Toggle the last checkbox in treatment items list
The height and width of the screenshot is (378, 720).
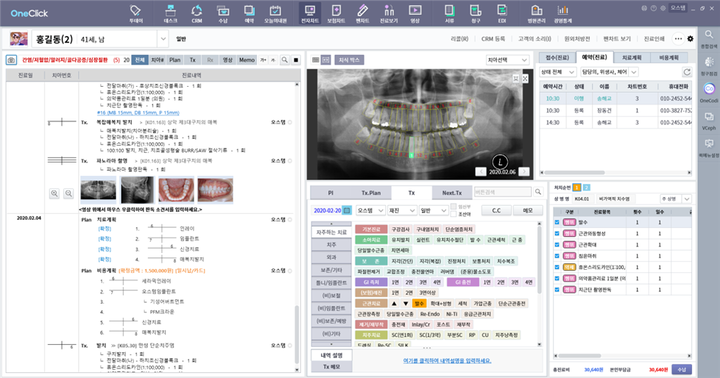pos(557,289)
